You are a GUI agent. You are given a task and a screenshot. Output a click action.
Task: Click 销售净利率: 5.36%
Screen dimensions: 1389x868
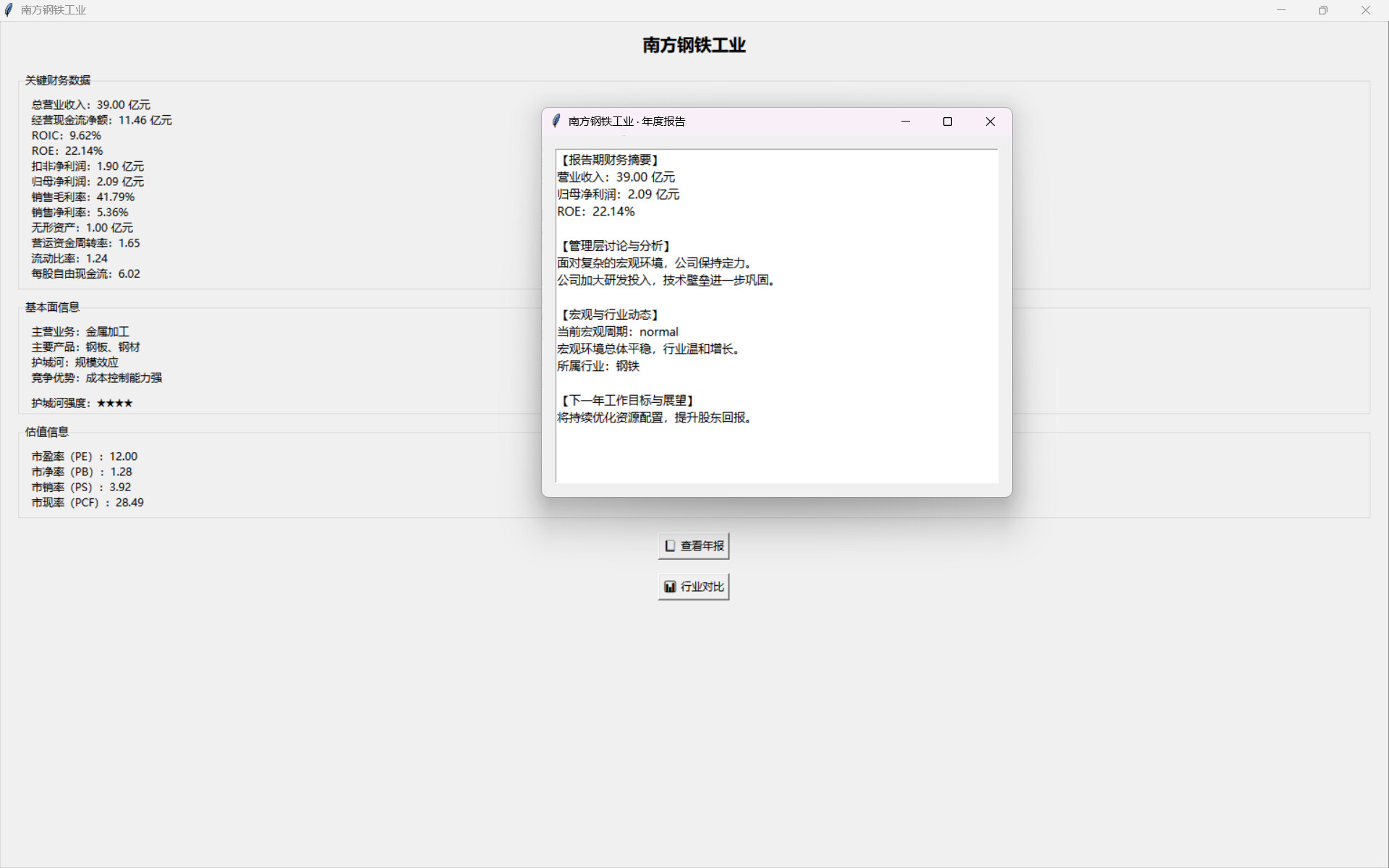80,213
